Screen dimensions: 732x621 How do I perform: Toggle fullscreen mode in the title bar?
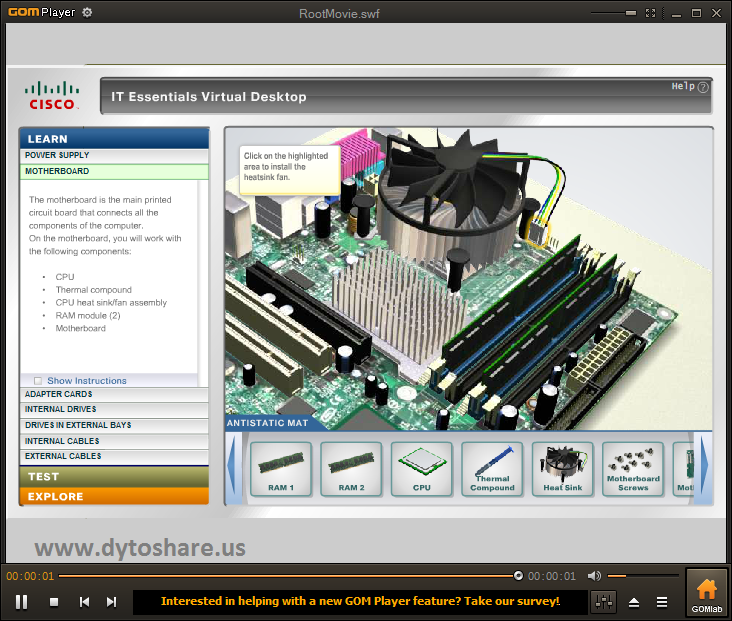(x=650, y=13)
